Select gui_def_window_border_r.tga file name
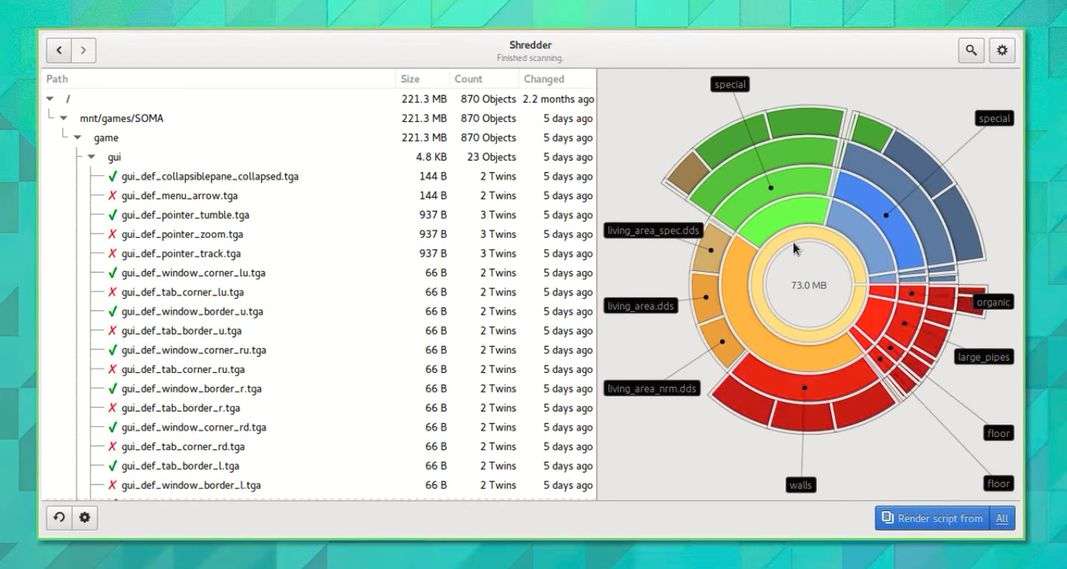 (x=191, y=389)
